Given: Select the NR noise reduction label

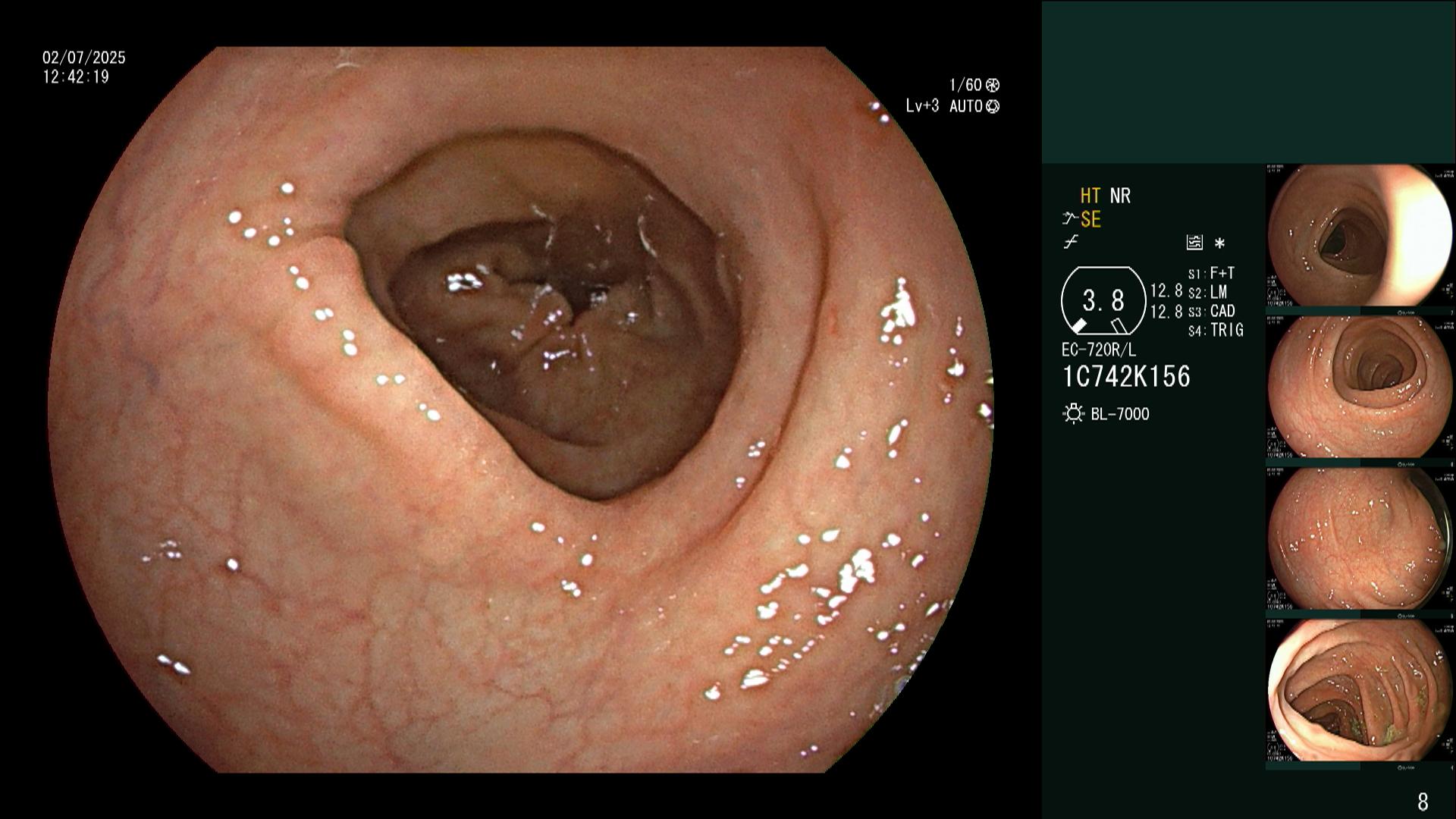Looking at the screenshot, I should [1120, 196].
